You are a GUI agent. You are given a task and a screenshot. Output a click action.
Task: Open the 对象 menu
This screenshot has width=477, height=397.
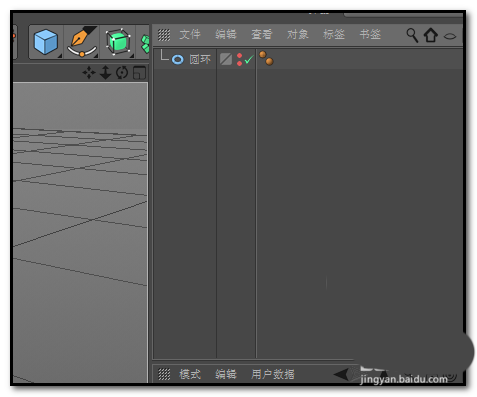tap(298, 35)
